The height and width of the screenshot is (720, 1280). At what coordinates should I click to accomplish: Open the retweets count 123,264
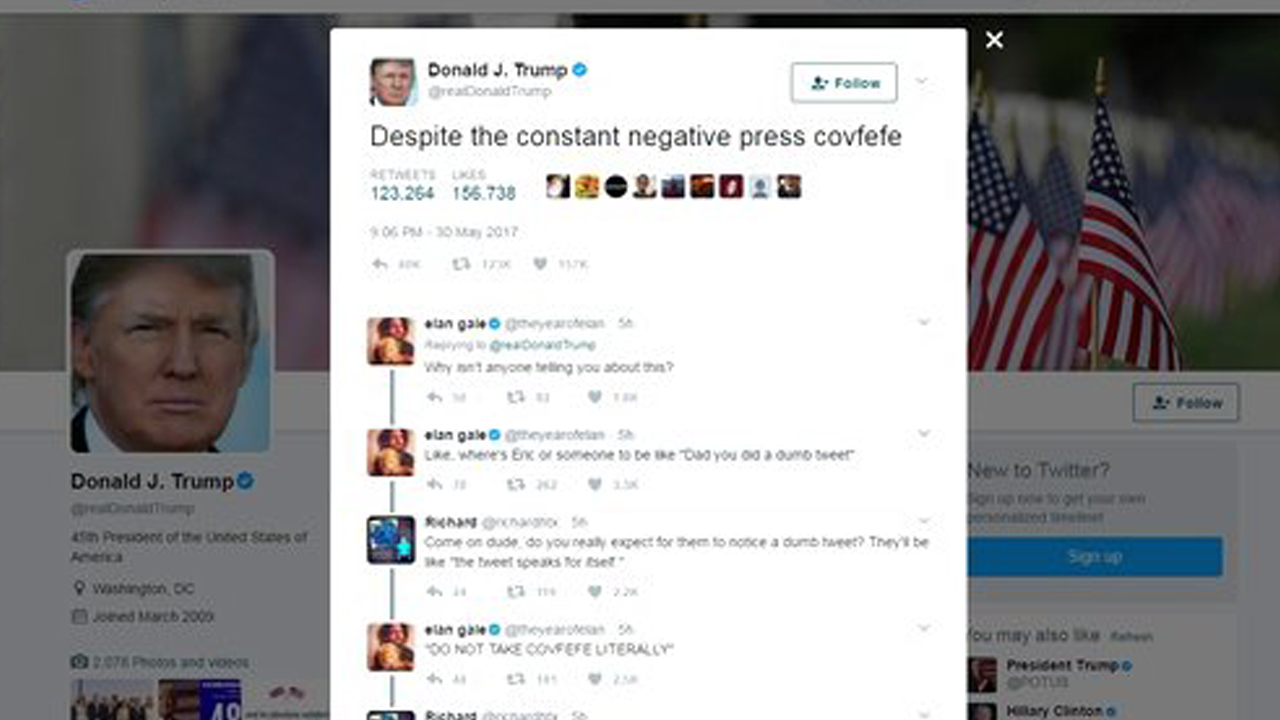point(402,193)
